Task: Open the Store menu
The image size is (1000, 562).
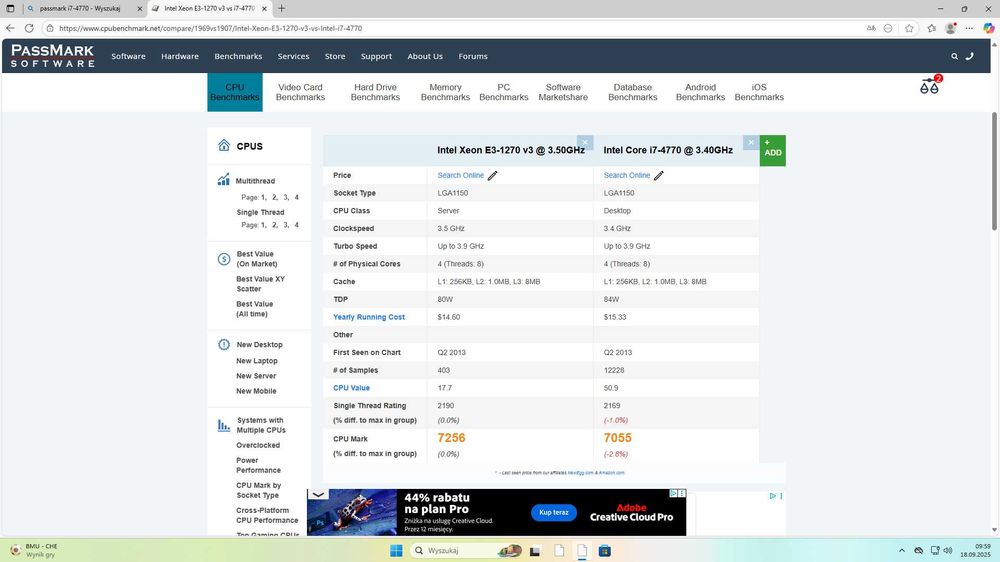Action: pyautogui.click(x=335, y=56)
